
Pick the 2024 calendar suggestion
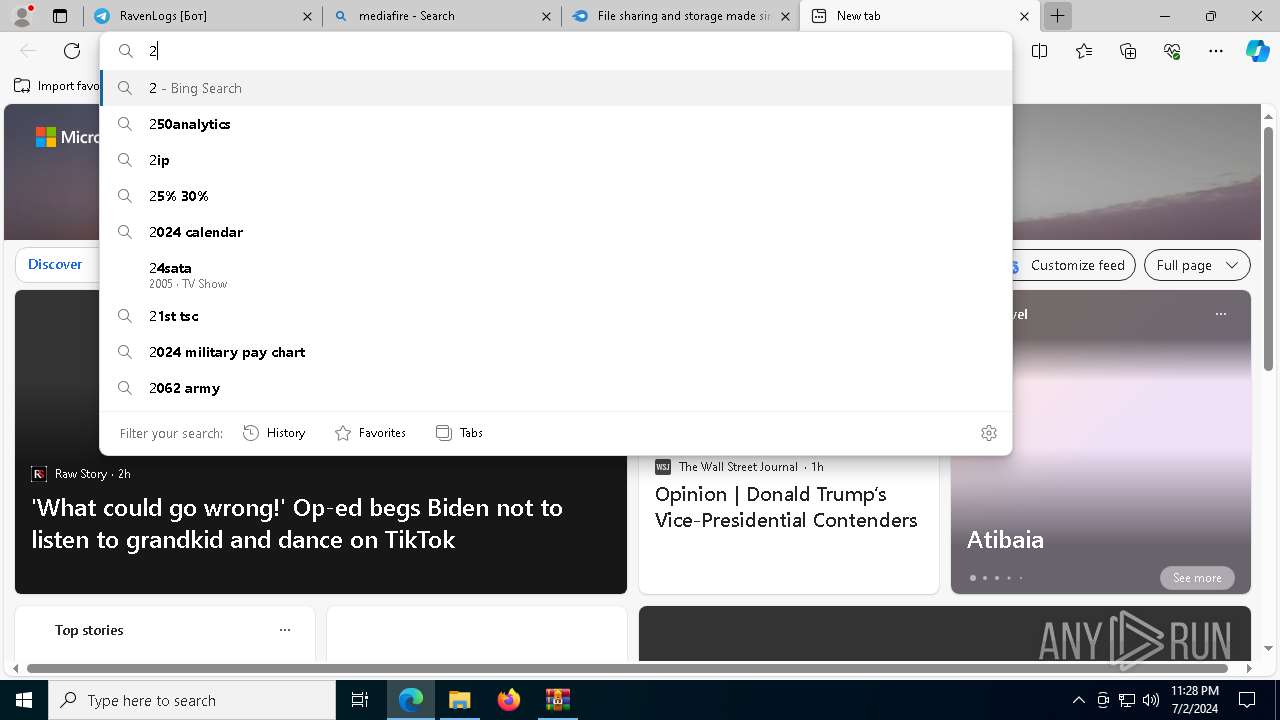pyautogui.click(x=556, y=232)
